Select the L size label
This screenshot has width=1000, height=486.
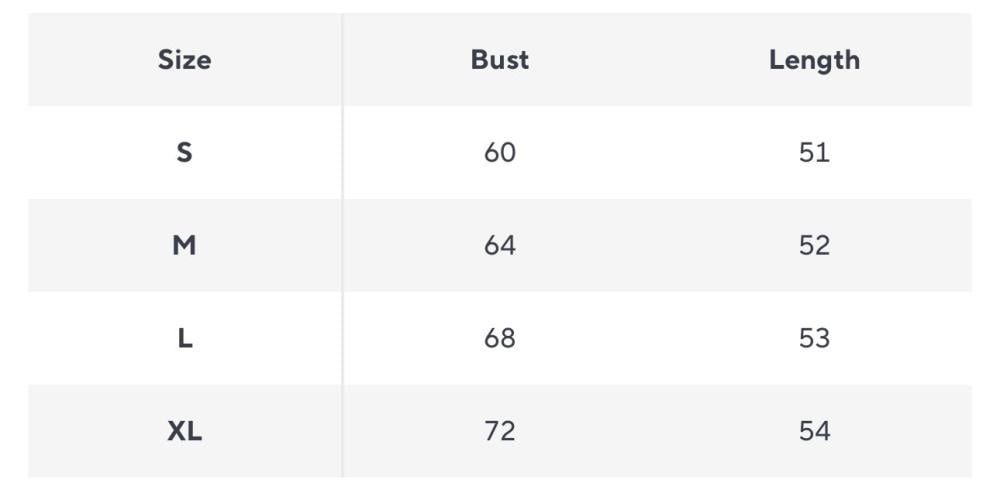[x=184, y=339]
